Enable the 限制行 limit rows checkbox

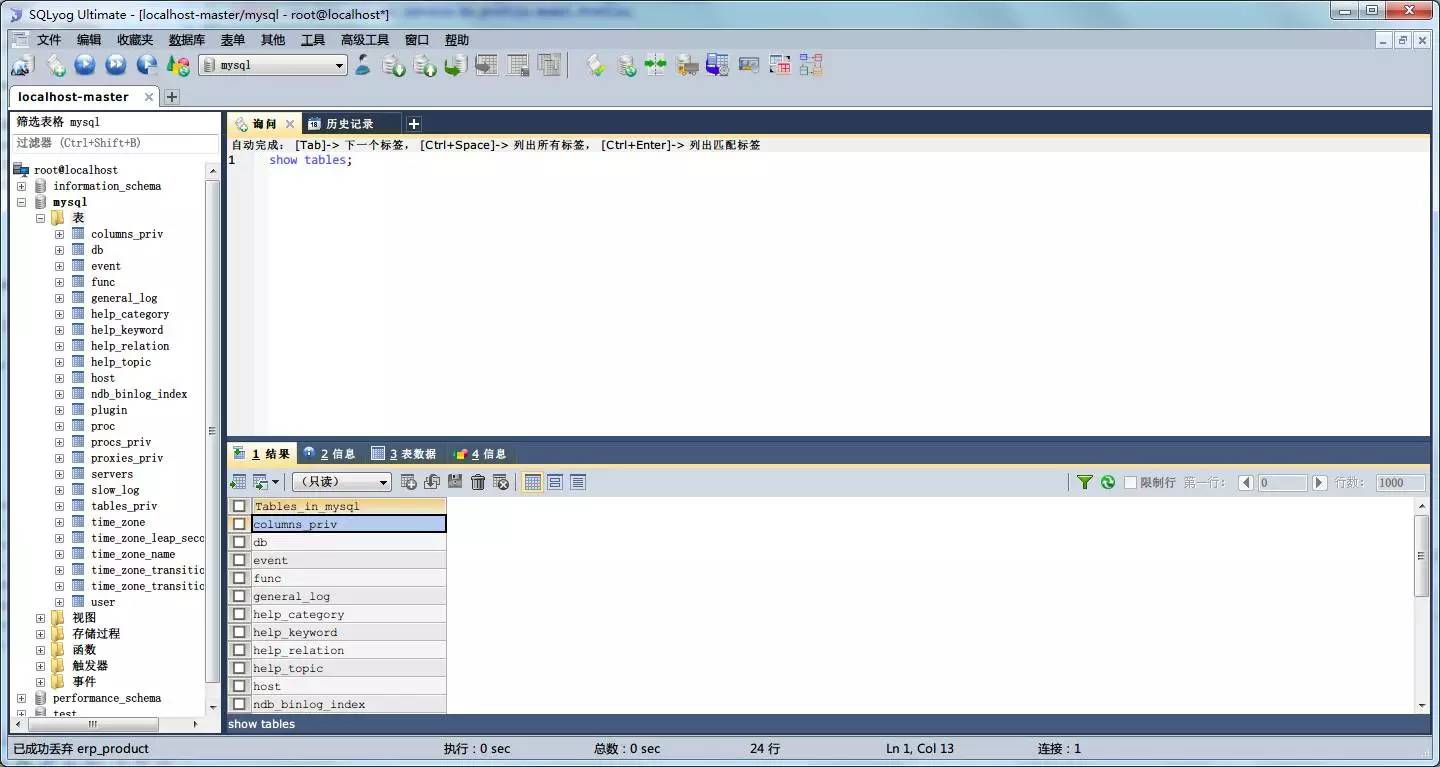pos(1130,482)
